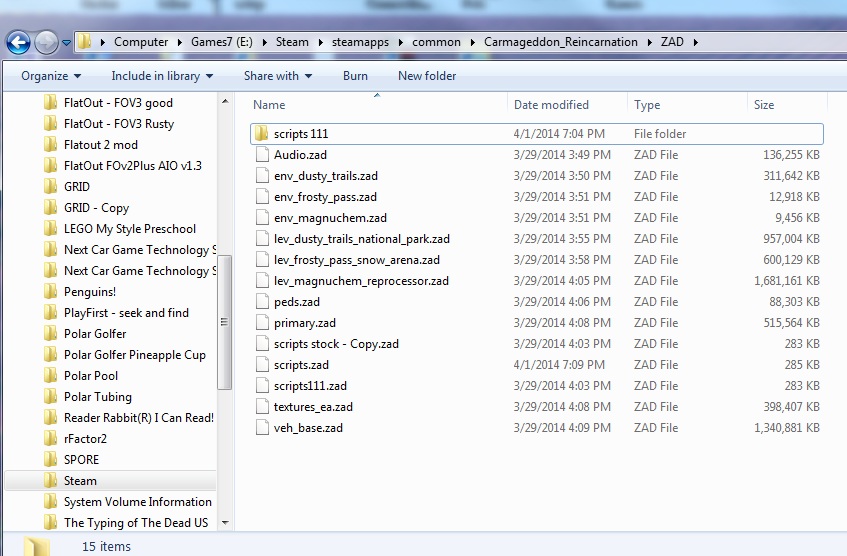The image size is (847, 556).
Task: Select LEGO My Style Preschool folder
Action: [130, 229]
